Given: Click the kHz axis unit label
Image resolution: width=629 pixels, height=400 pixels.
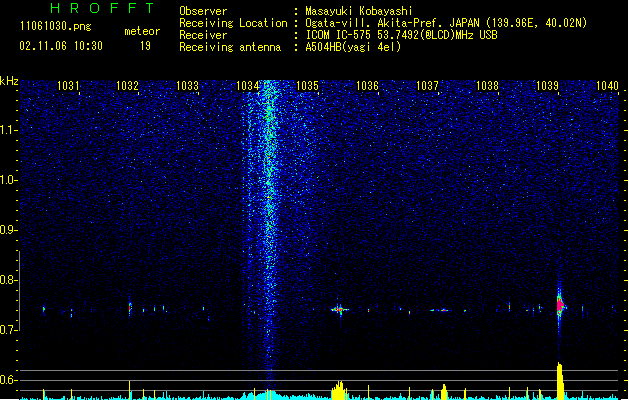Looking at the screenshot, I should (x=9, y=81).
